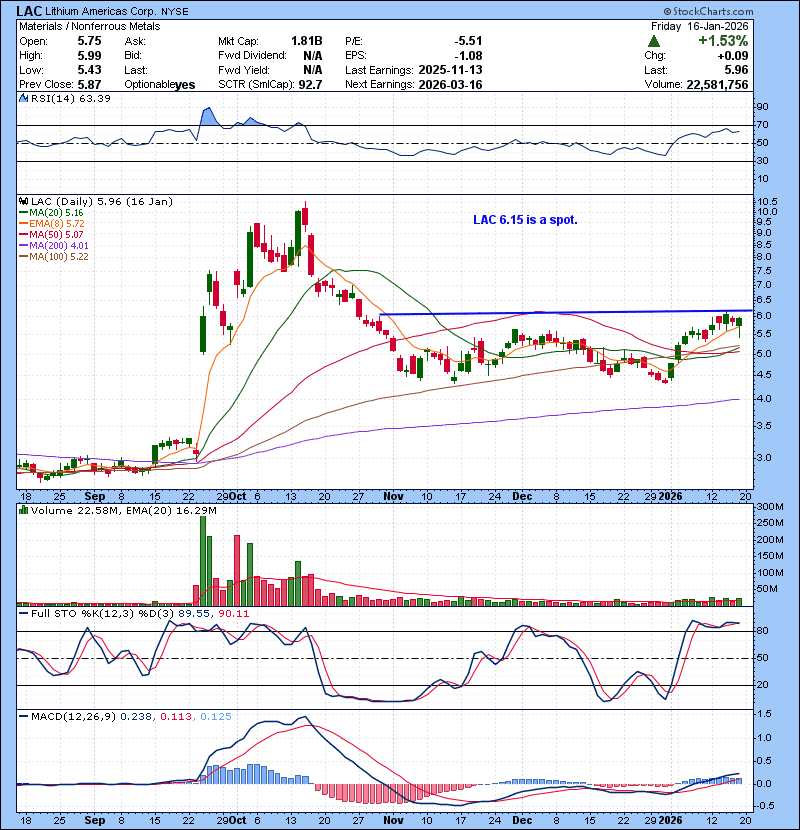Click the +1.53% percent change value

(x=723, y=41)
